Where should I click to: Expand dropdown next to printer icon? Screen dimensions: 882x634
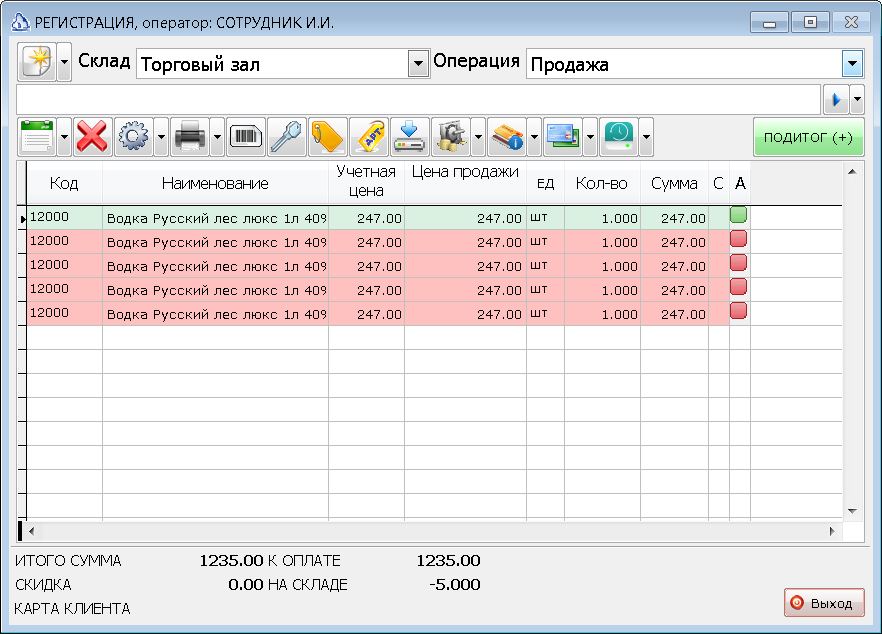click(217, 137)
